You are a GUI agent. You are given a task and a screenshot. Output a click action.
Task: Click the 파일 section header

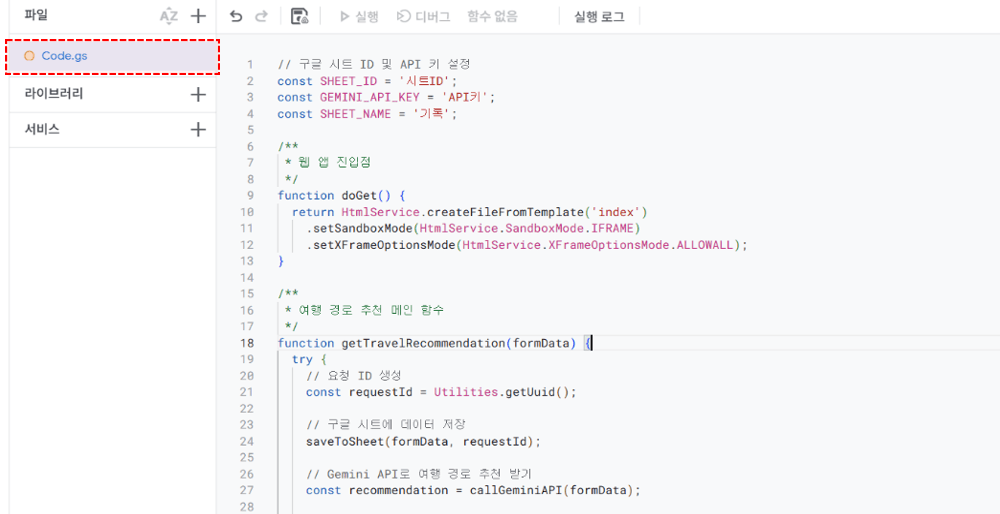pyautogui.click(x=36, y=15)
